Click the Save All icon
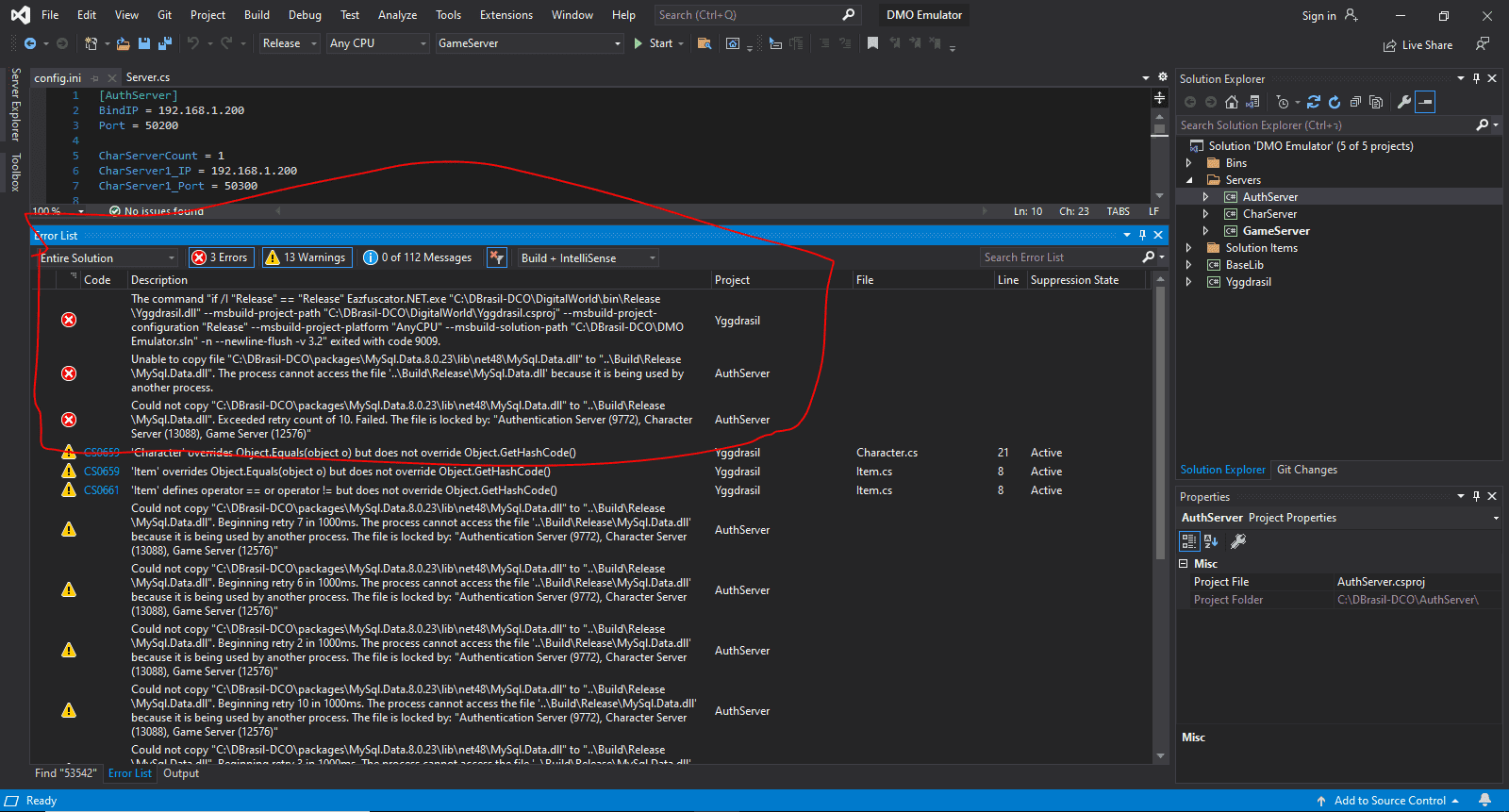1509x812 pixels. pos(165,43)
